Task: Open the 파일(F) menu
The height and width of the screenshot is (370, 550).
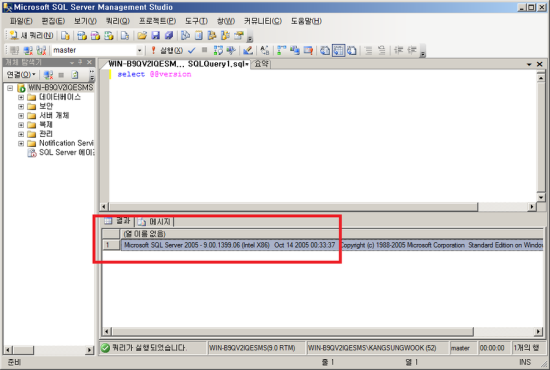Action: (x=21, y=21)
